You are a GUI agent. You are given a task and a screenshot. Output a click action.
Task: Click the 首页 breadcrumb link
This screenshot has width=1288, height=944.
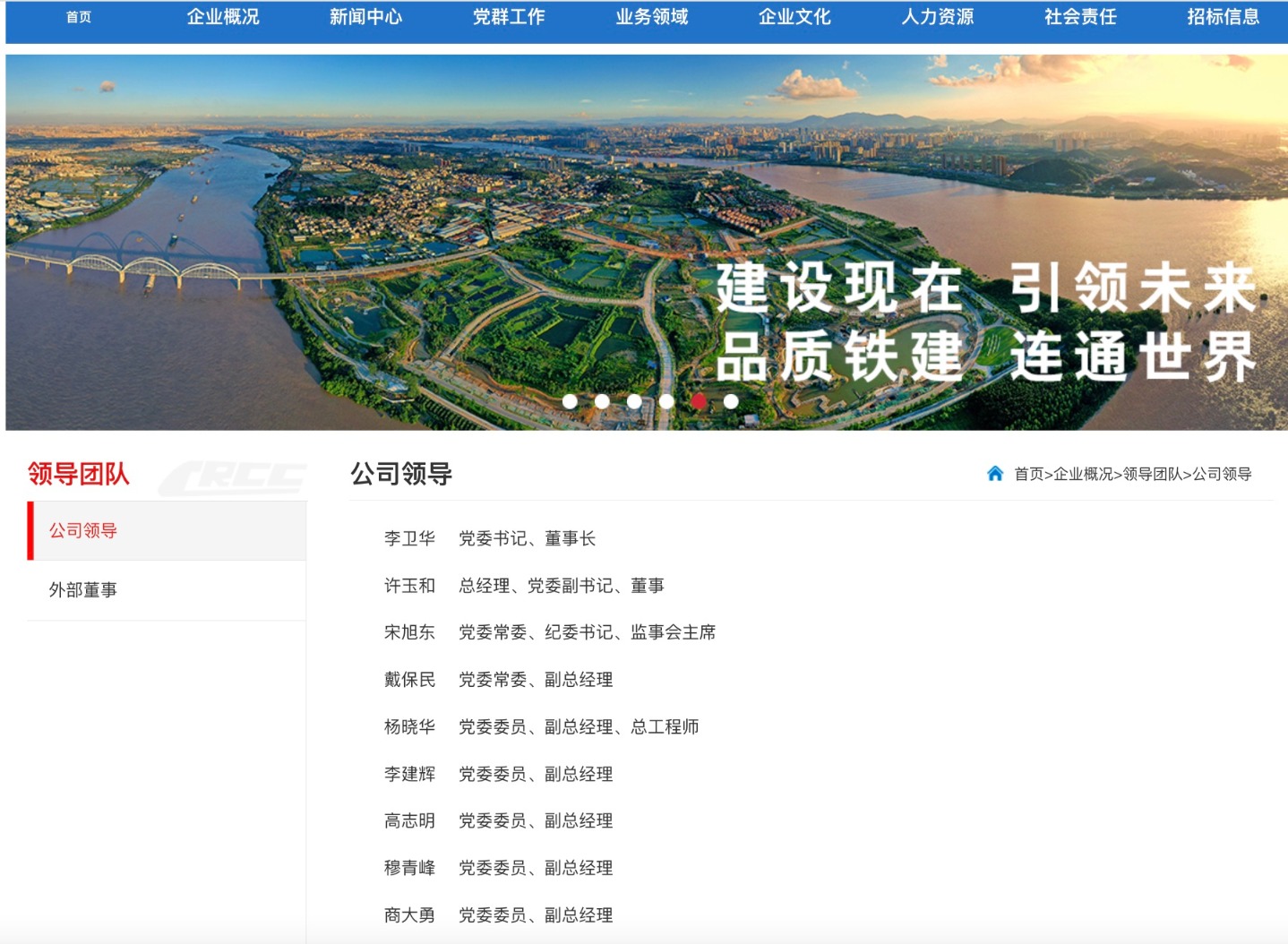[x=1028, y=474]
